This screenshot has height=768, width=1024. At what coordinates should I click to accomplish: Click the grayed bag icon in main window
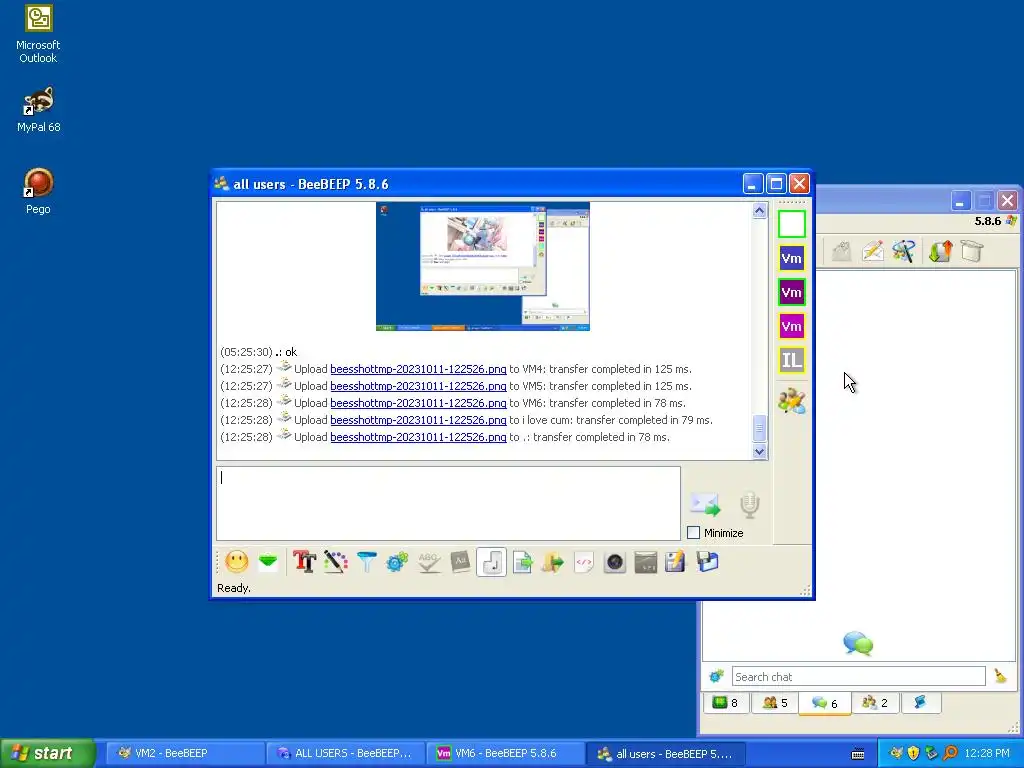[841, 251]
